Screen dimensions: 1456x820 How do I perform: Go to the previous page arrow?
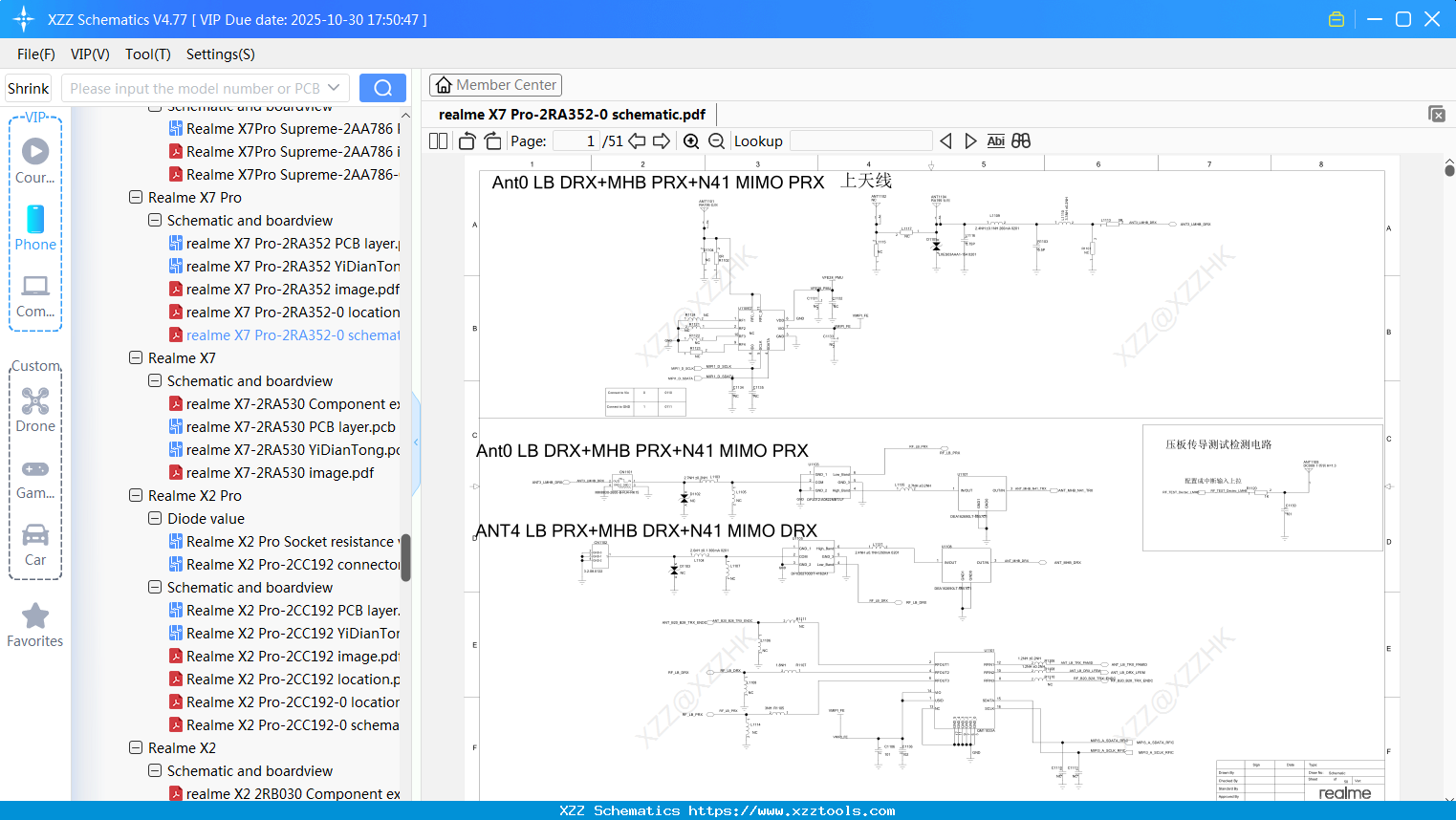point(637,141)
